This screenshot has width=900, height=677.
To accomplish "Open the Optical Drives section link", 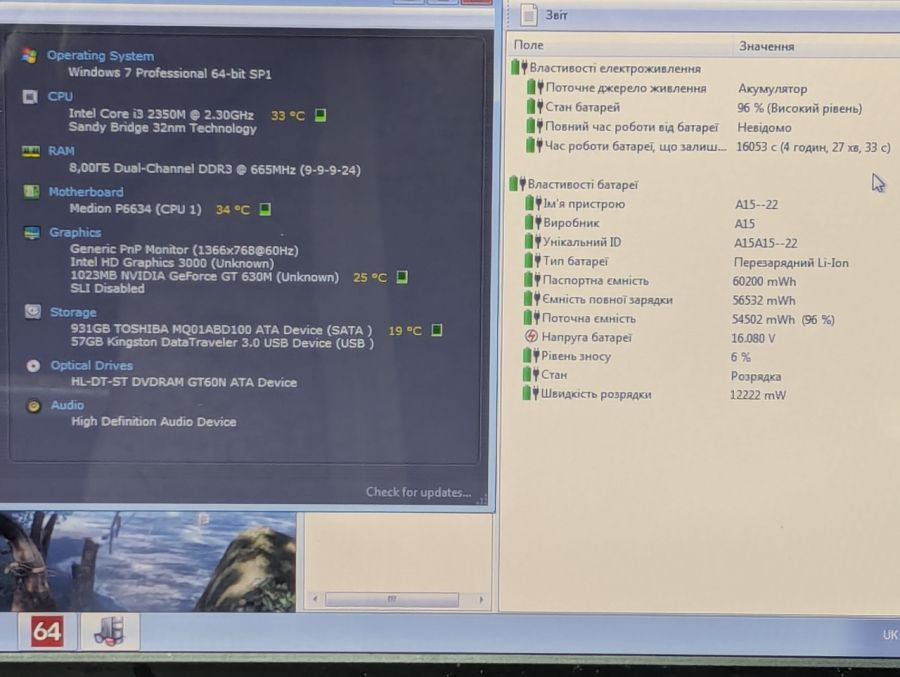I will (x=92, y=366).
